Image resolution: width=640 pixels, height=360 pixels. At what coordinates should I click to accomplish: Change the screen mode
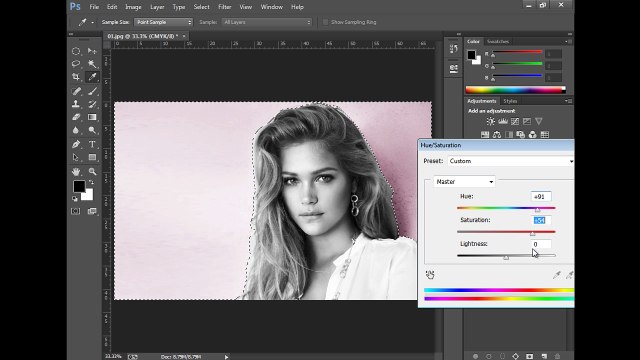click(92, 211)
